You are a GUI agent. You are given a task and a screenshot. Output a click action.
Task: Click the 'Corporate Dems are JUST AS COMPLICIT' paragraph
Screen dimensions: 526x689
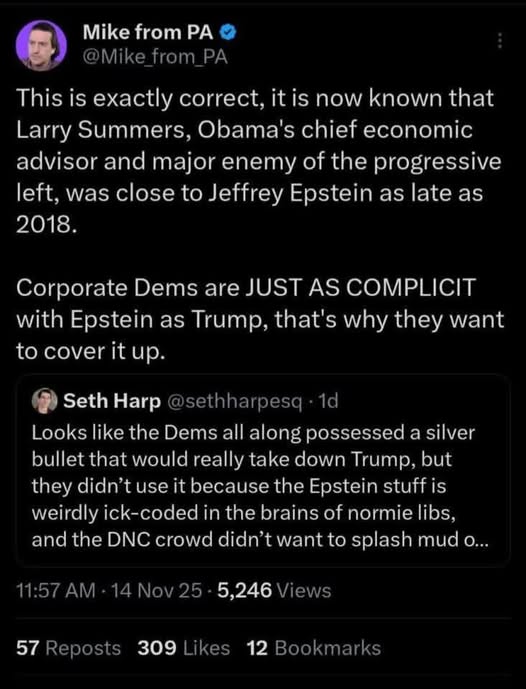260,319
